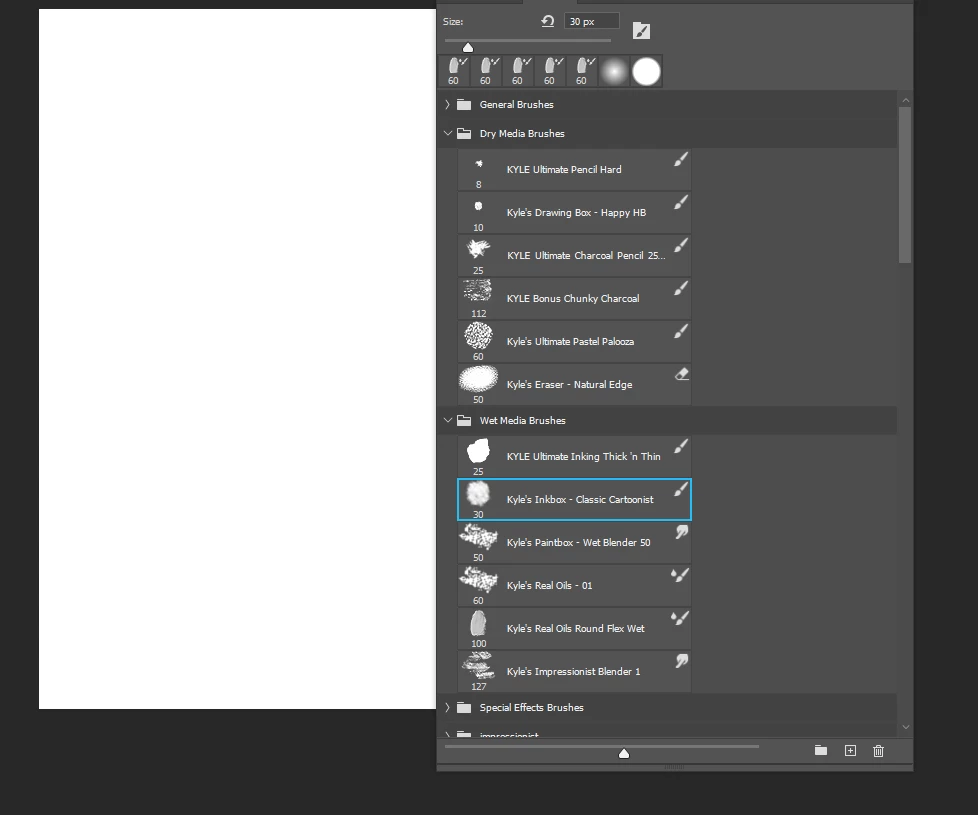The width and height of the screenshot is (978, 815).
Task: Click the reset brush size arrow icon
Action: tap(548, 21)
